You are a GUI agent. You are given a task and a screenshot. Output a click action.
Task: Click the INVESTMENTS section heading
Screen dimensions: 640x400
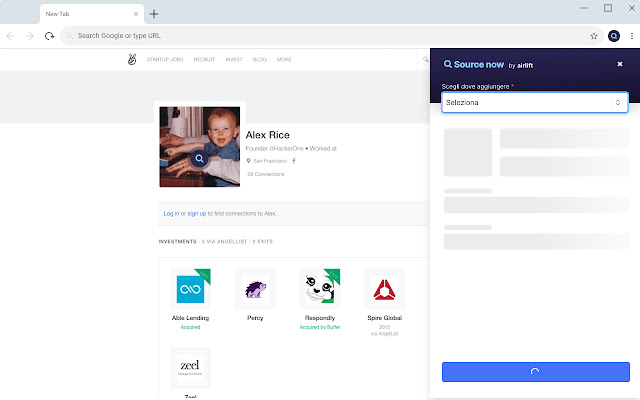pos(178,242)
